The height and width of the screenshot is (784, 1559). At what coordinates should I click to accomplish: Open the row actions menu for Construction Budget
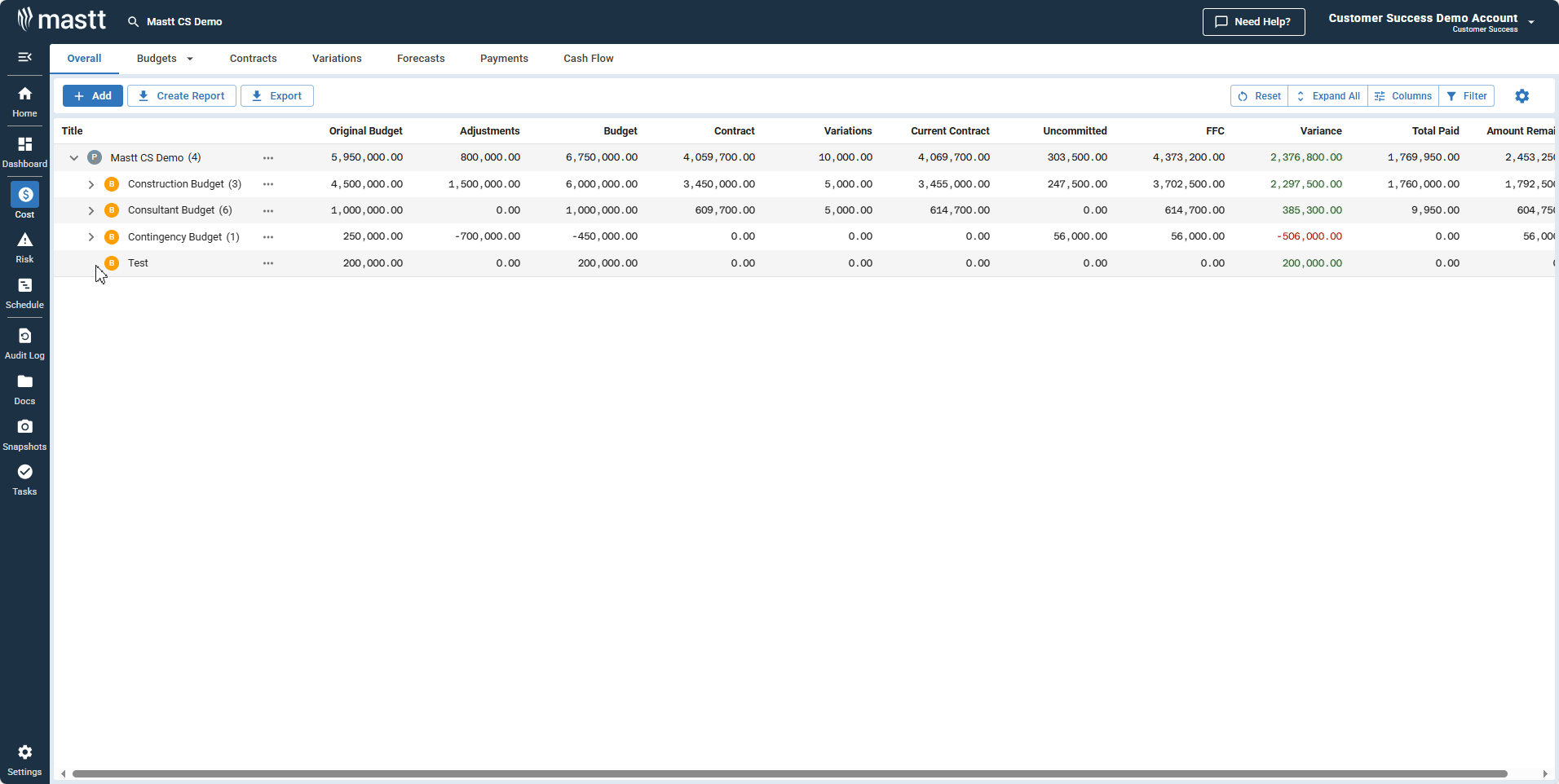click(268, 184)
